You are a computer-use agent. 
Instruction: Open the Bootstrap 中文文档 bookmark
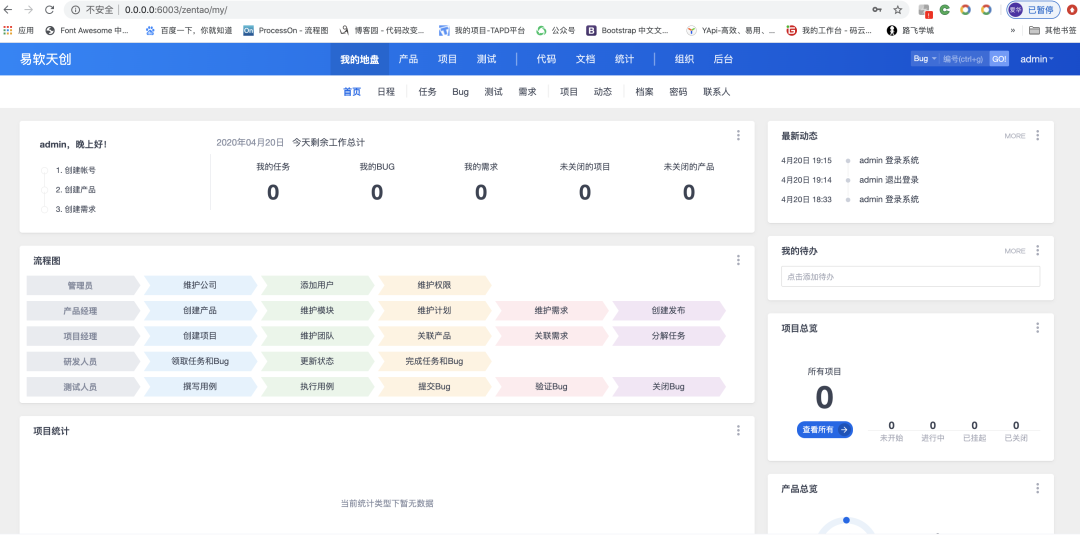click(x=627, y=30)
